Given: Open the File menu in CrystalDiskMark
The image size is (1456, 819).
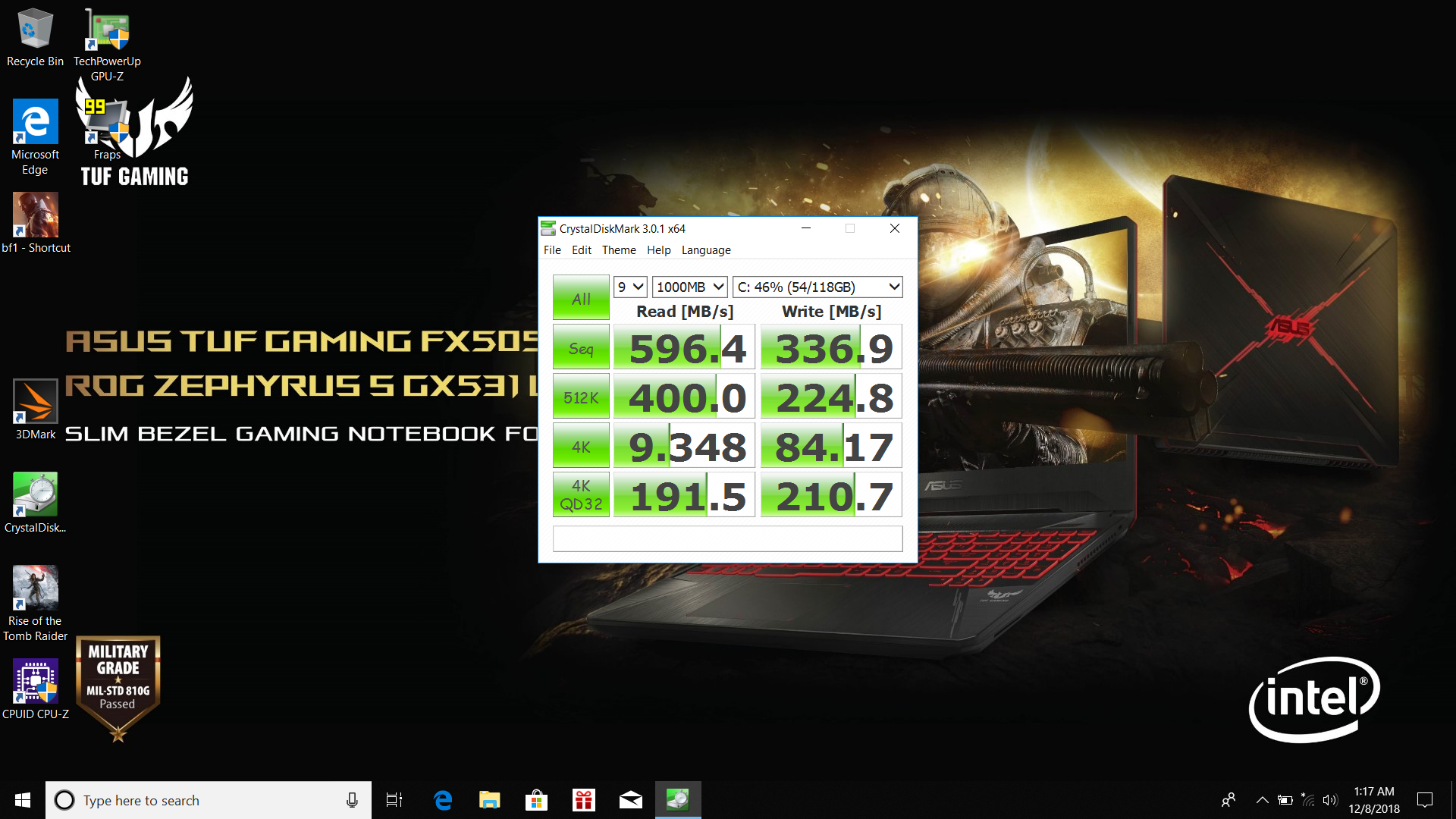Looking at the screenshot, I should tap(552, 250).
